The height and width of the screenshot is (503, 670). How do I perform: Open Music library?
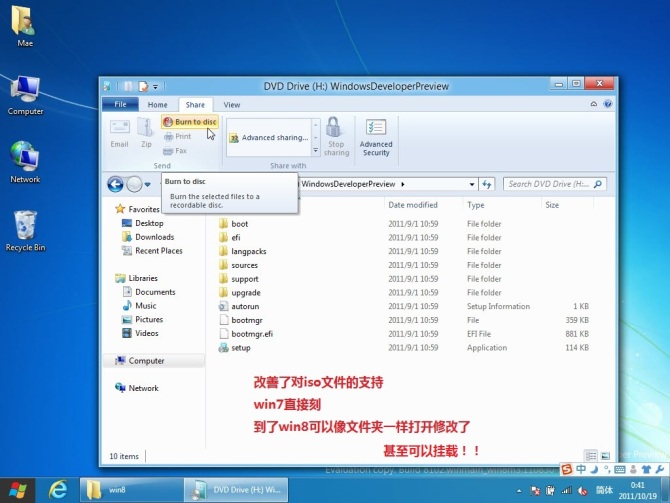(x=139, y=306)
